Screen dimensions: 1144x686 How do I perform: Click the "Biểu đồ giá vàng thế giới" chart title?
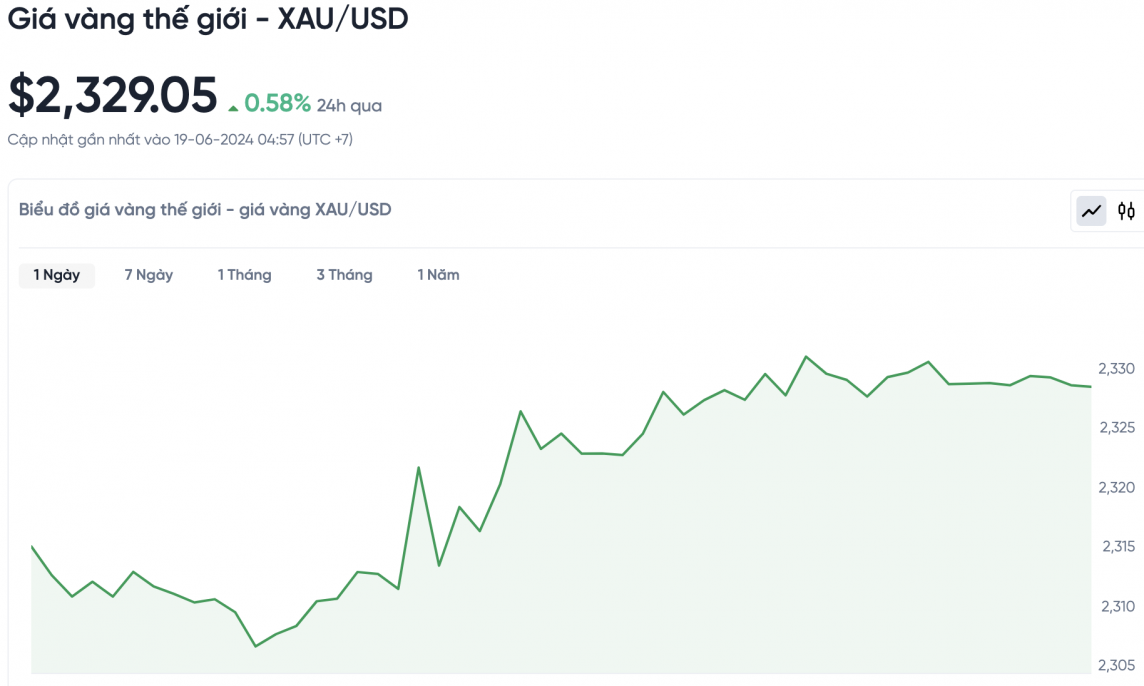point(205,210)
